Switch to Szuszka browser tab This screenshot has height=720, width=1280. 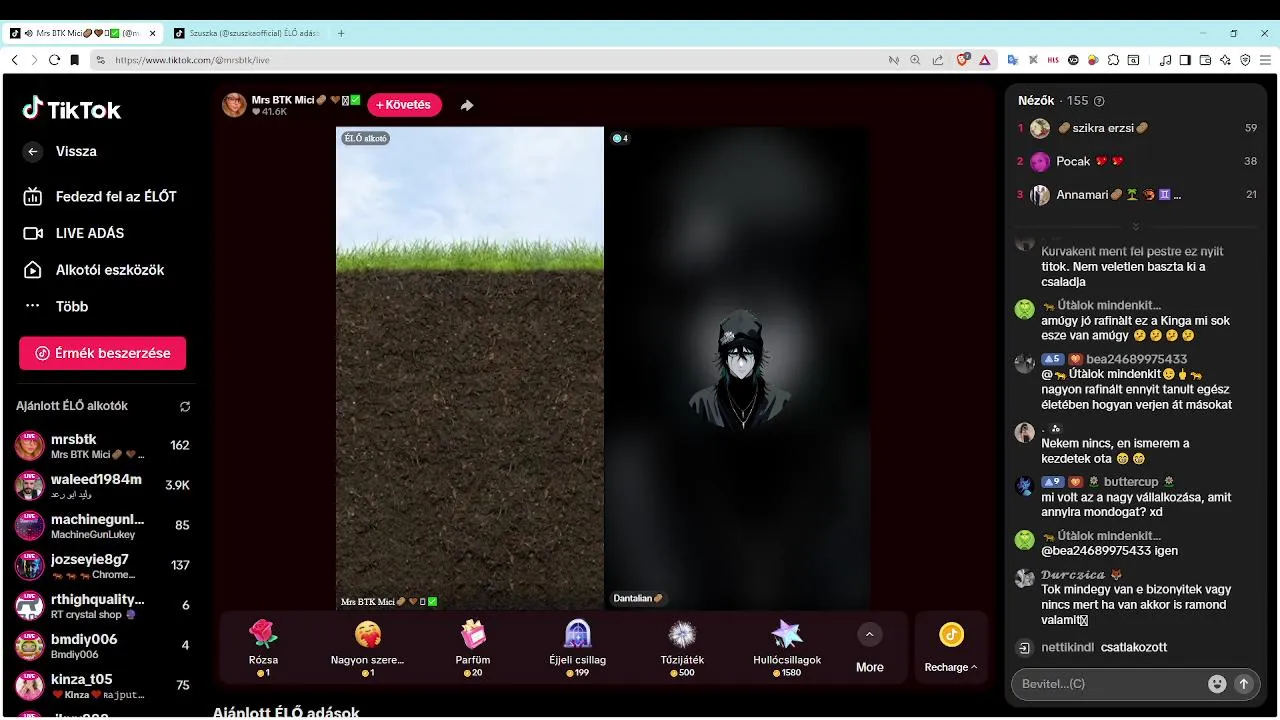tap(246, 33)
